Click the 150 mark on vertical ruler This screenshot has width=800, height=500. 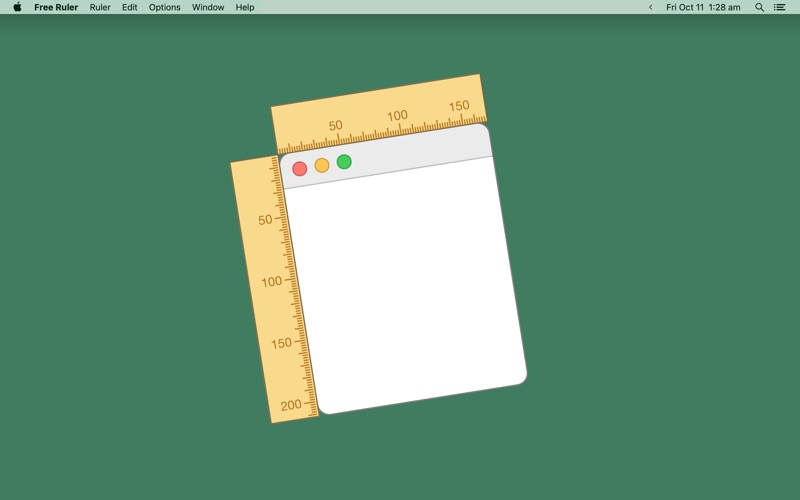(281, 343)
